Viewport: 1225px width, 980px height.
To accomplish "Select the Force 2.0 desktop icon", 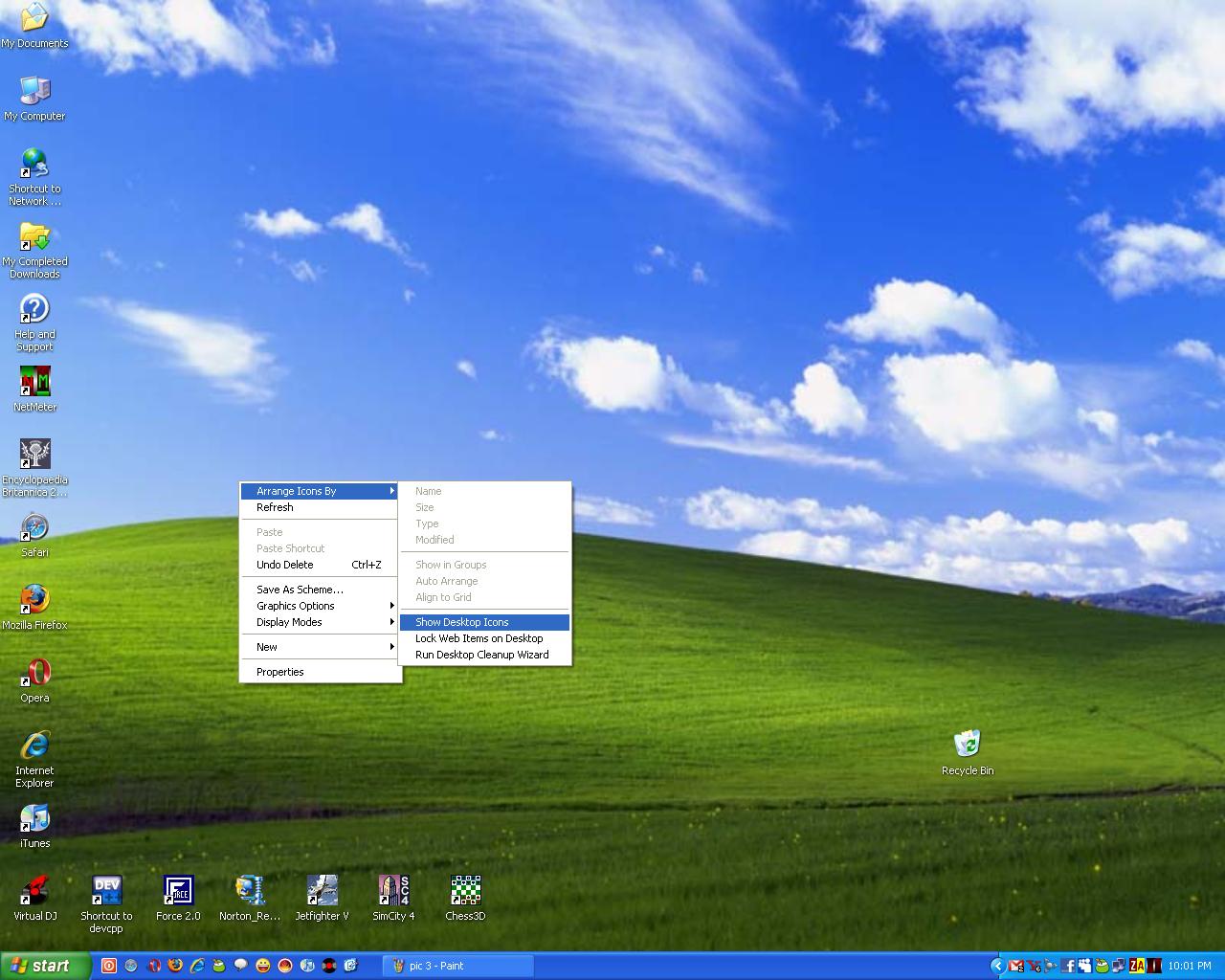I will [x=178, y=899].
